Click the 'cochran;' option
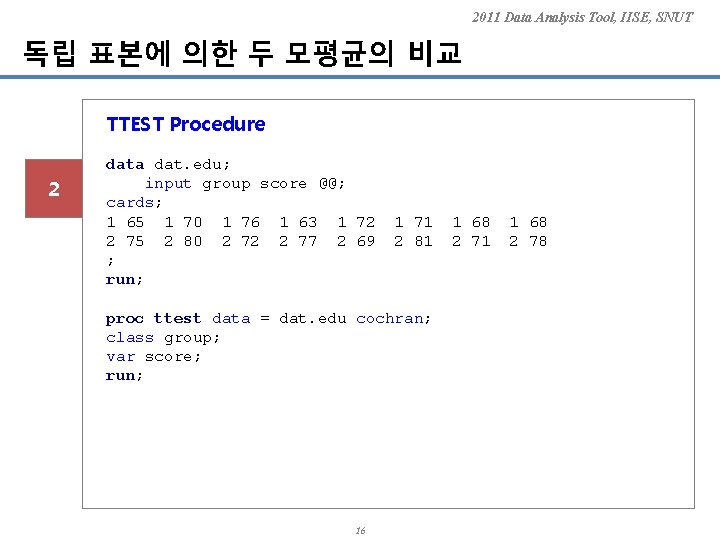Image resolution: width=720 pixels, height=540 pixels. point(394,318)
